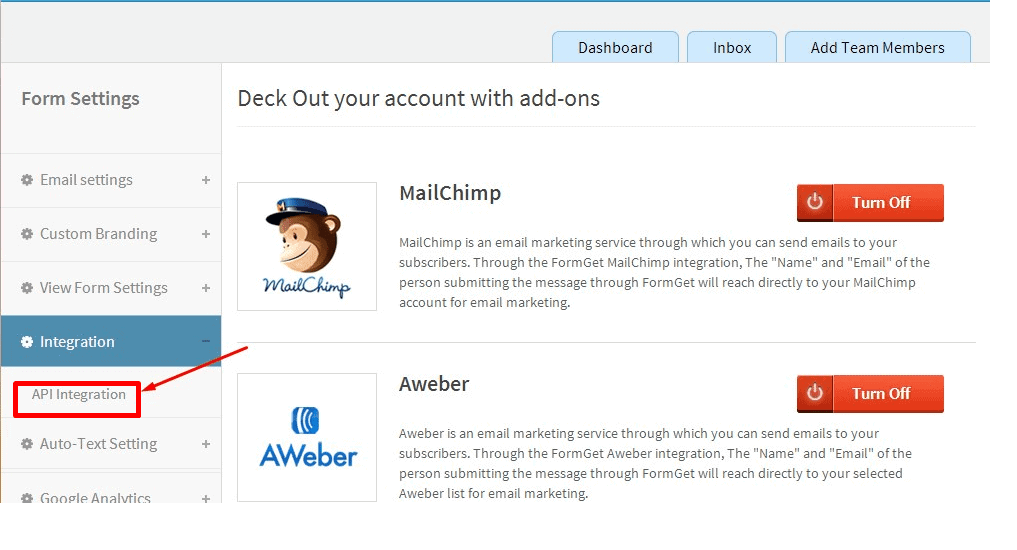The image size is (1017, 550).
Task: Open Add Team Members tab
Action: point(878,47)
